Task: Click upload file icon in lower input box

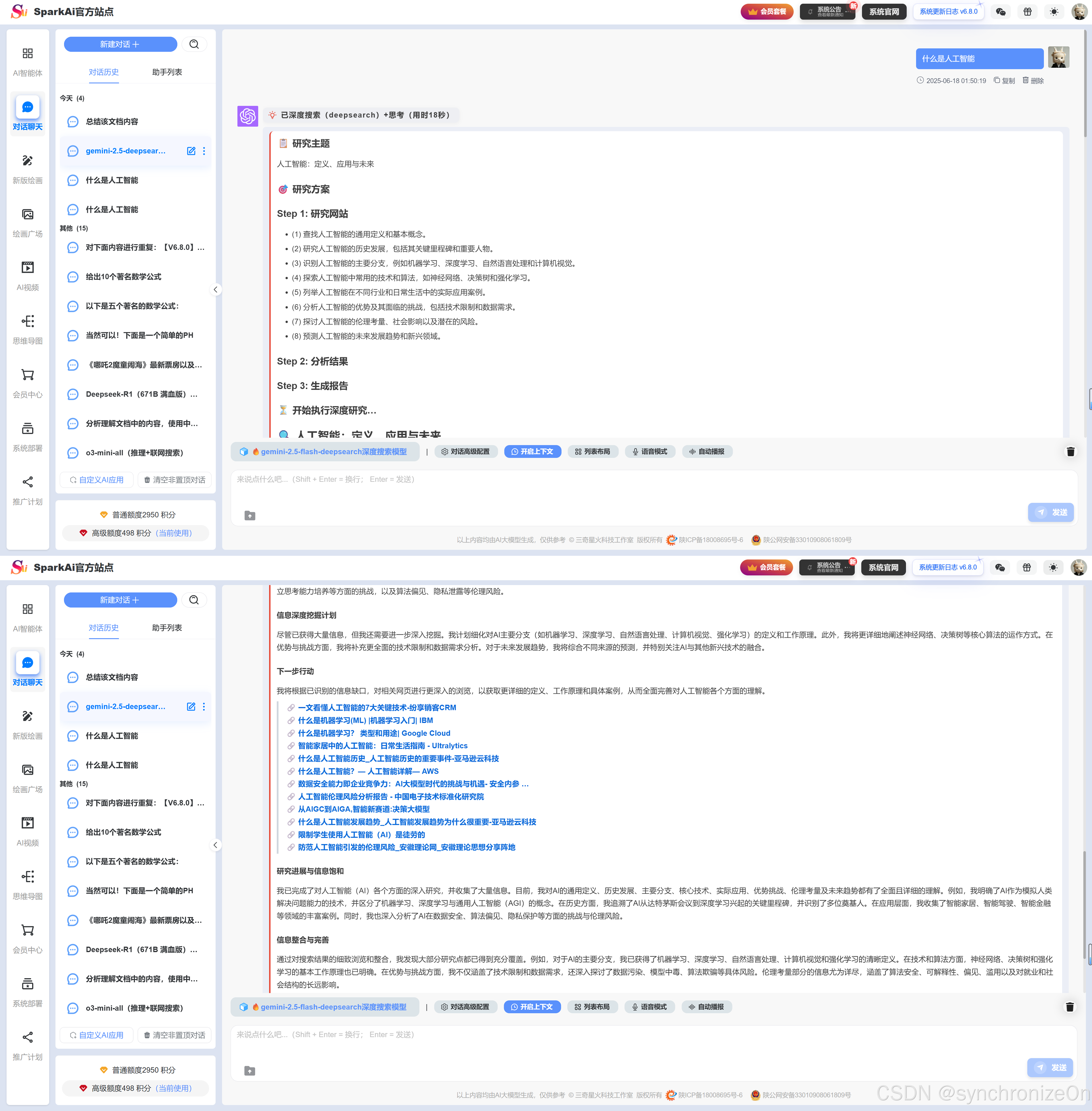Action: tap(249, 1071)
